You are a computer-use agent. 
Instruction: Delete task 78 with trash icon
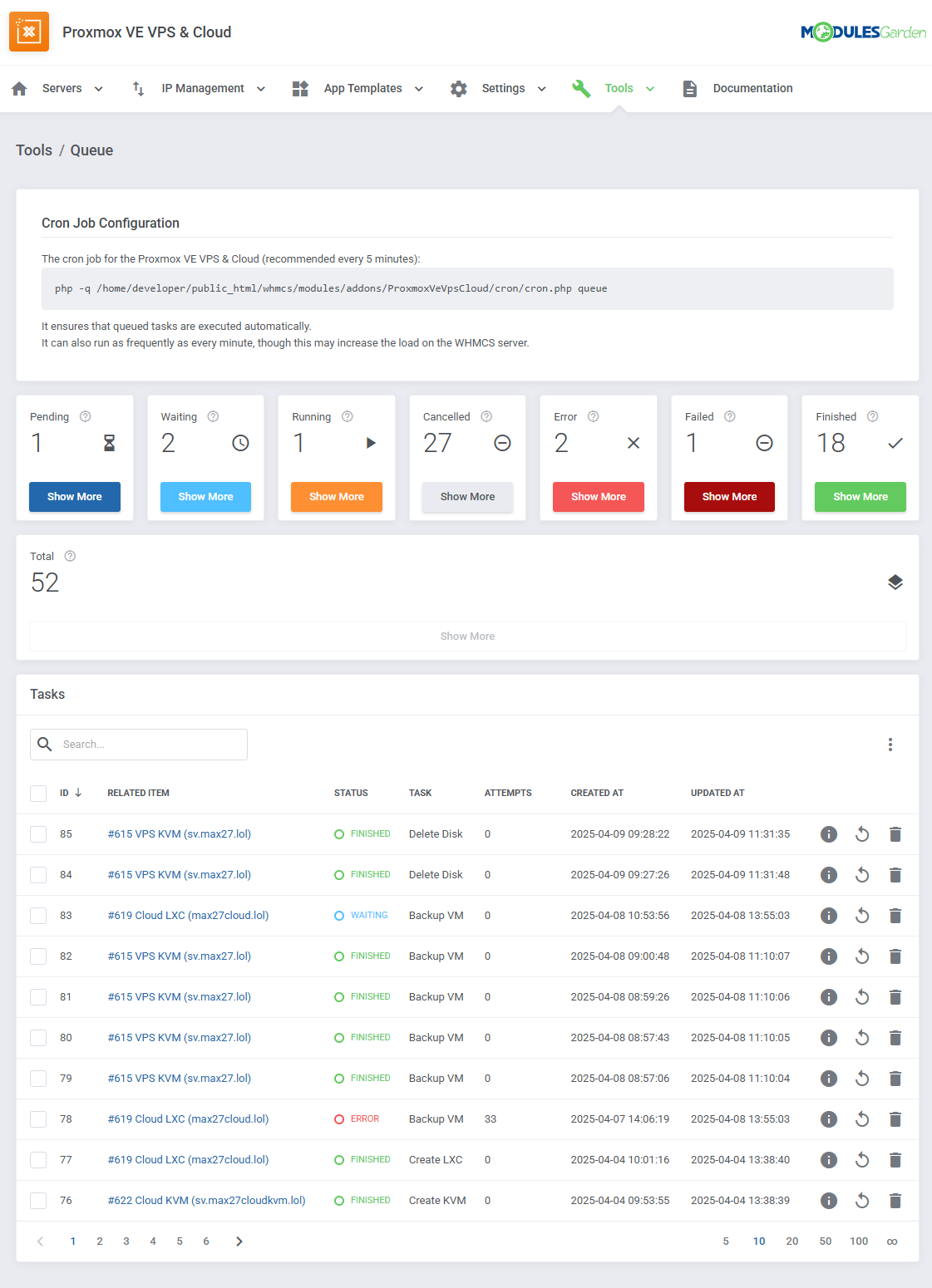[x=895, y=1119]
